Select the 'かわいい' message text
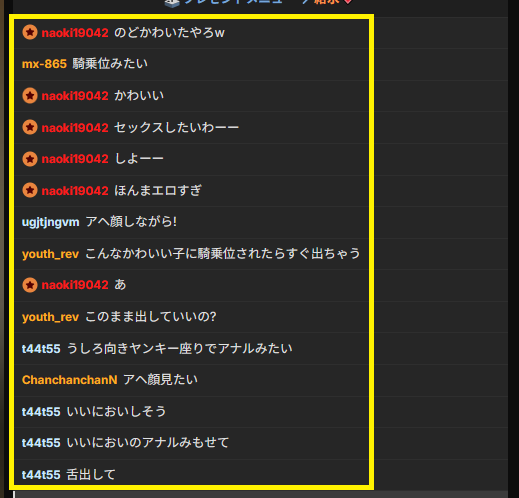519x498 pixels. 139,96
